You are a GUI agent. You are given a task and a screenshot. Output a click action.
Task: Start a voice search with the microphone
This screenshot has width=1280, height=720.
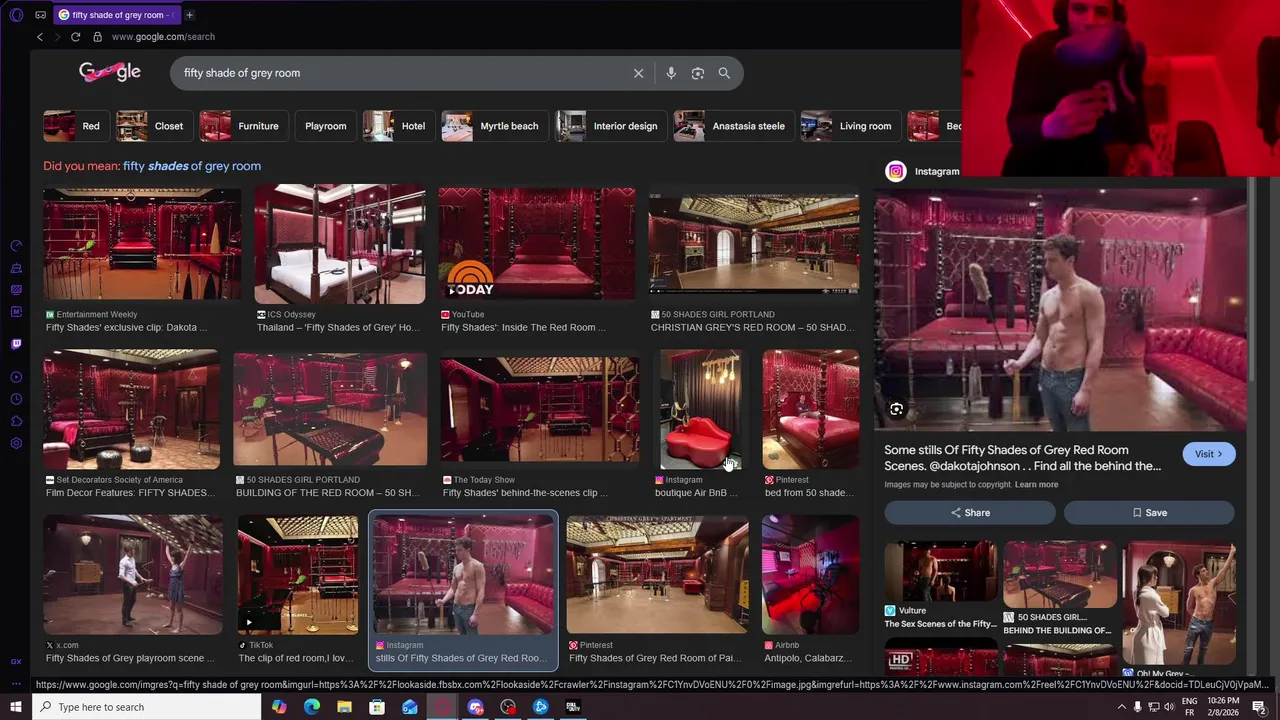[x=671, y=73]
